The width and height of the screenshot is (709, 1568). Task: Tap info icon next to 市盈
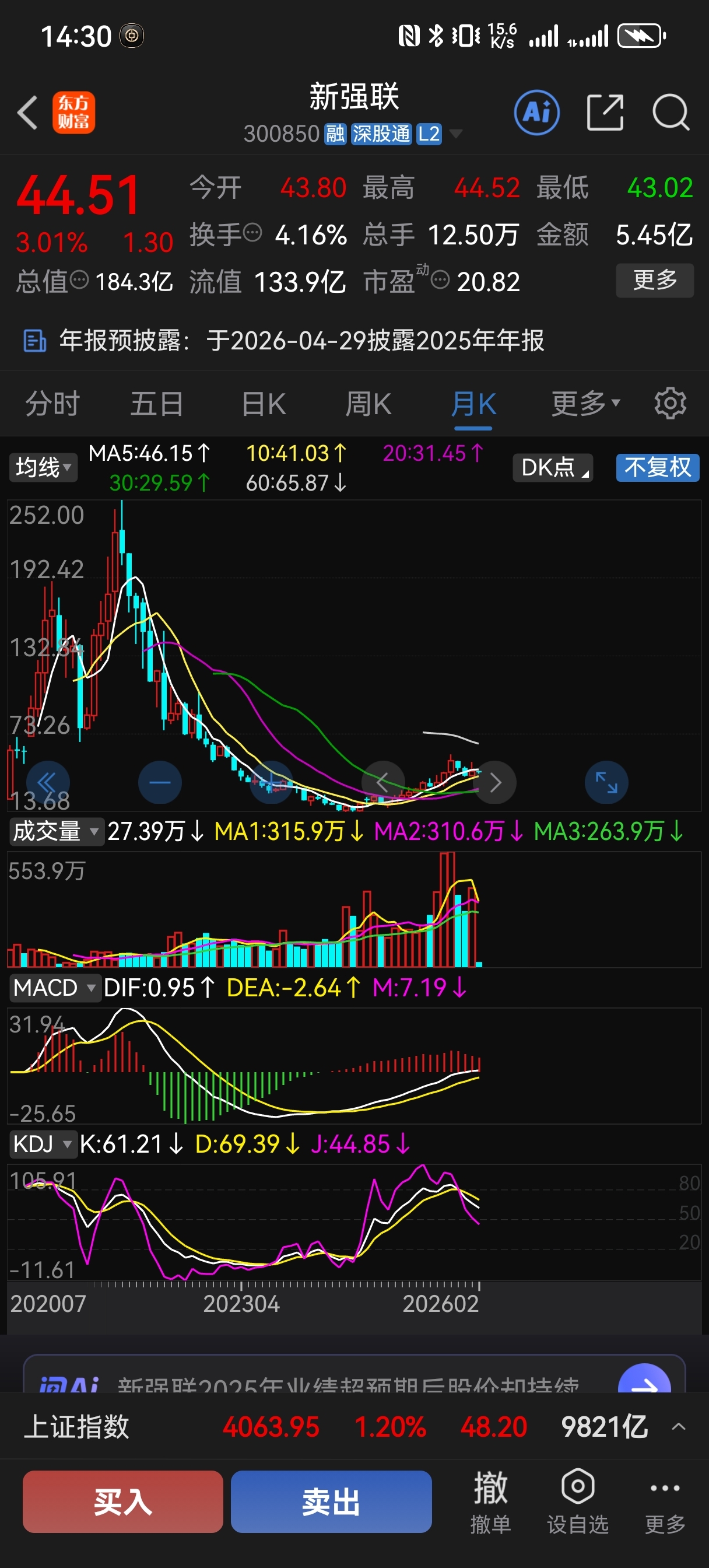440,279
